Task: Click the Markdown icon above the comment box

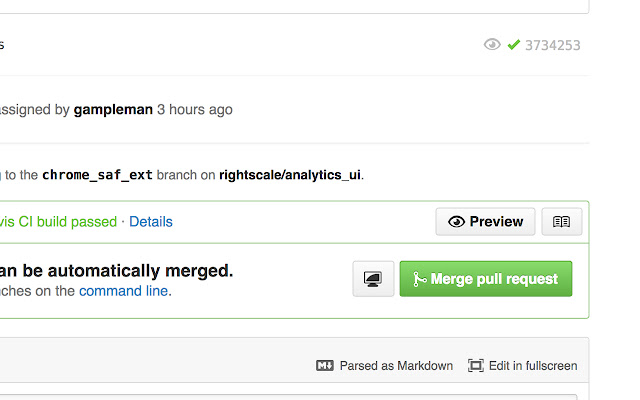Action: (x=324, y=366)
